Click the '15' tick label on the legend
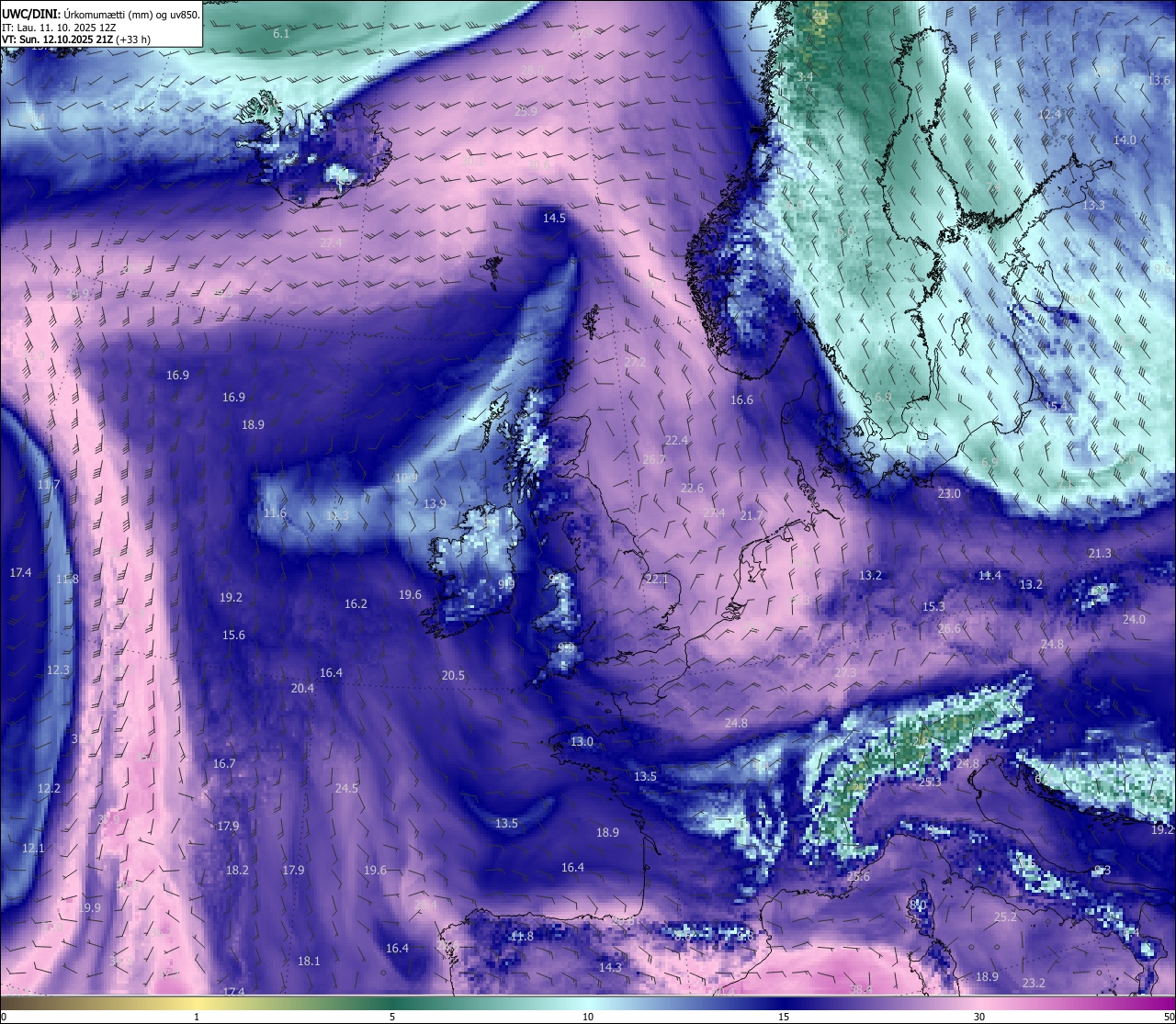The image size is (1176, 1024). [x=784, y=1017]
